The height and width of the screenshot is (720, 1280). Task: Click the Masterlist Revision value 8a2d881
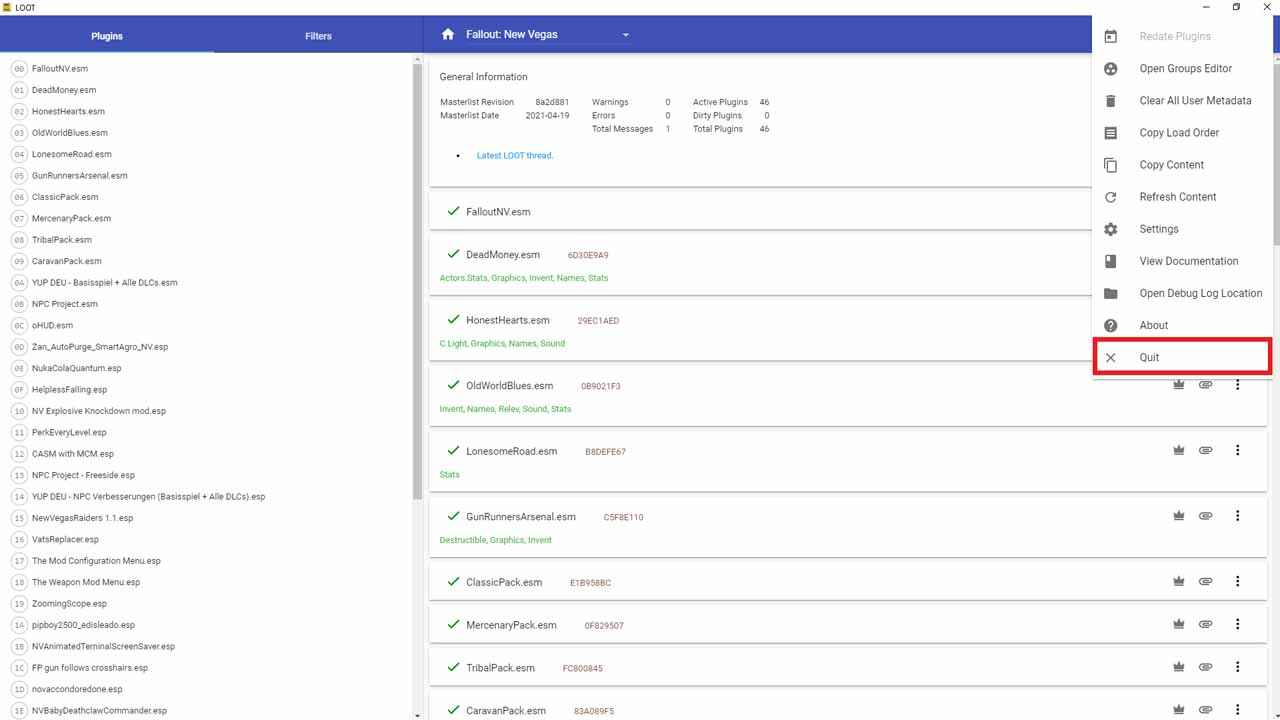(x=552, y=102)
